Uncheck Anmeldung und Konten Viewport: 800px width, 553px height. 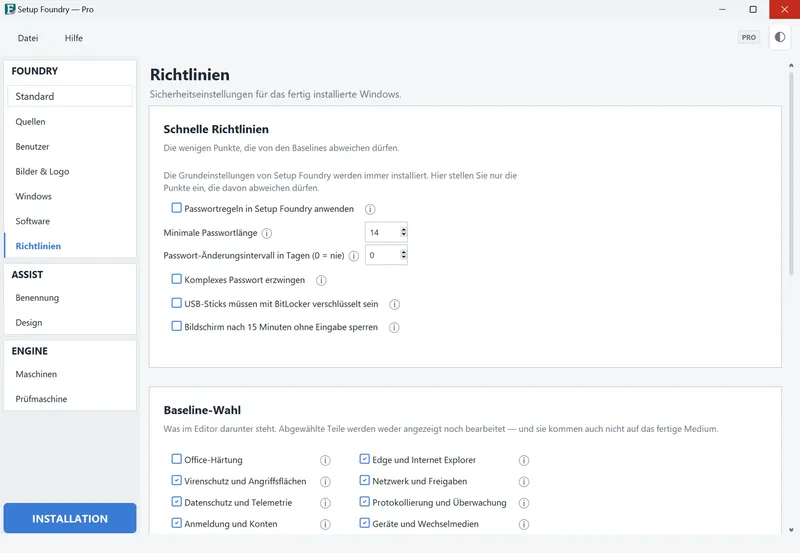(177, 523)
